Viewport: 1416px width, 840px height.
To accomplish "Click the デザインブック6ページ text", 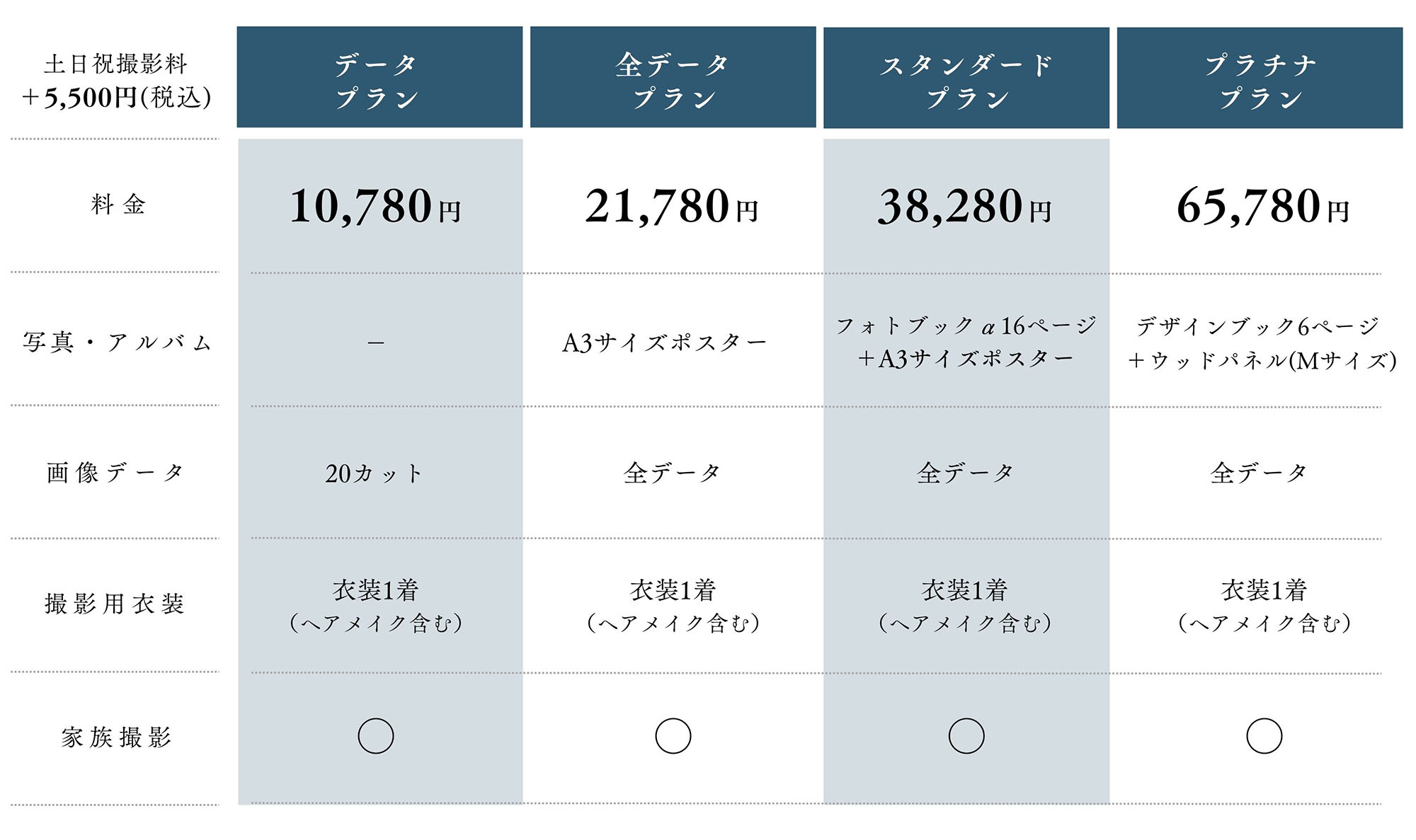I will click(1258, 326).
